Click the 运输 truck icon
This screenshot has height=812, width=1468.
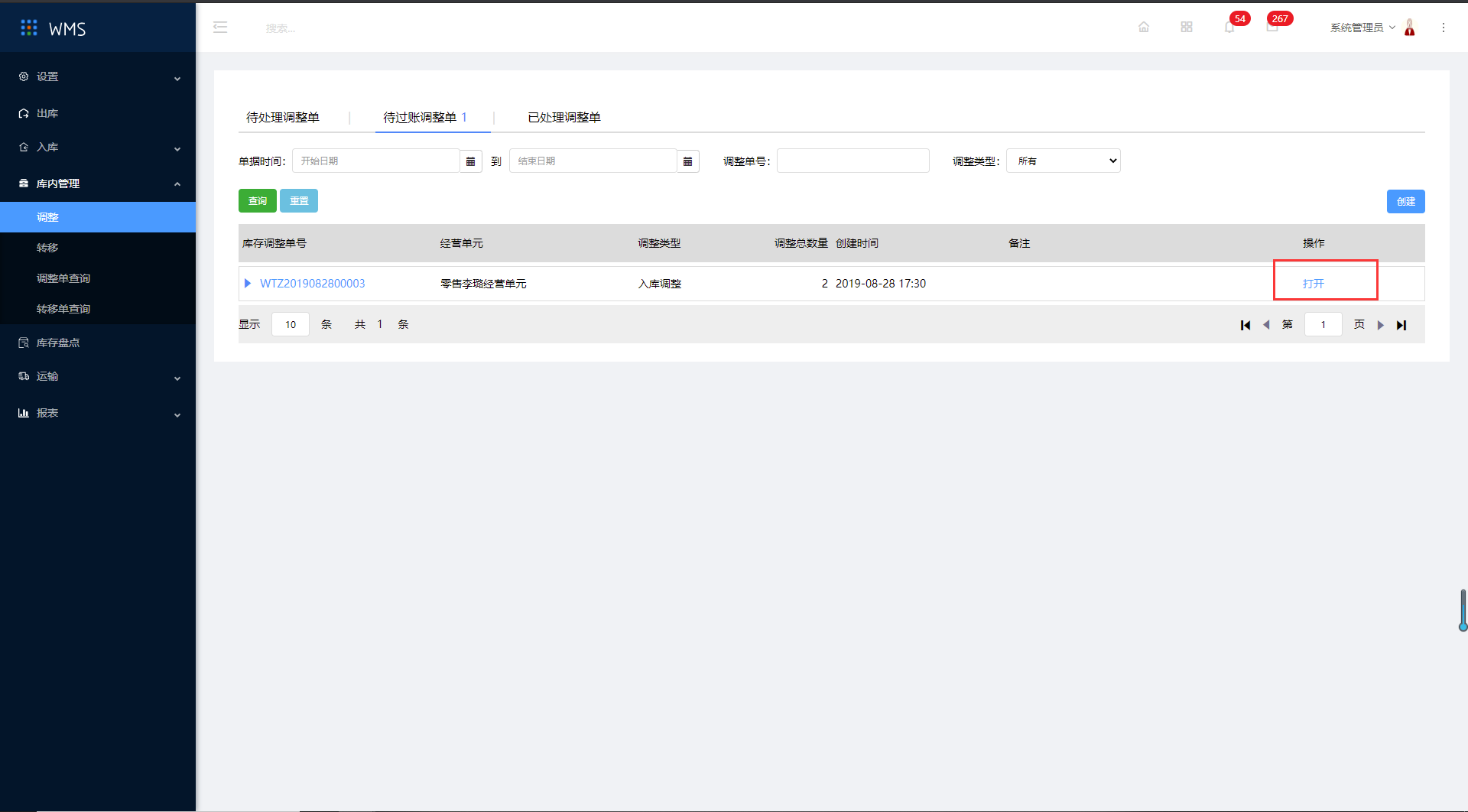pyautogui.click(x=24, y=376)
